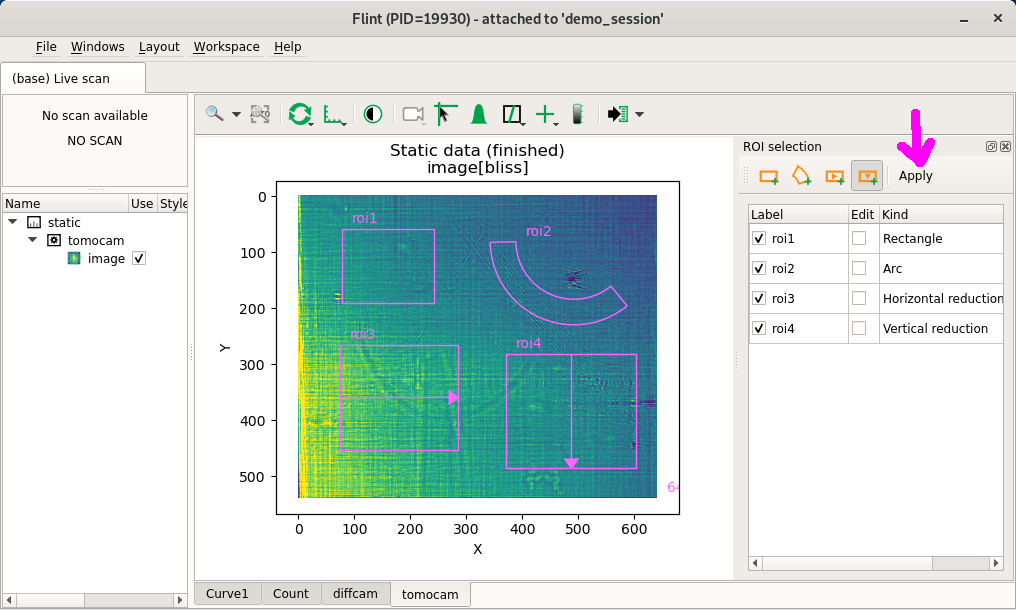
Task: Open the Workspace menu
Action: pyautogui.click(x=226, y=47)
